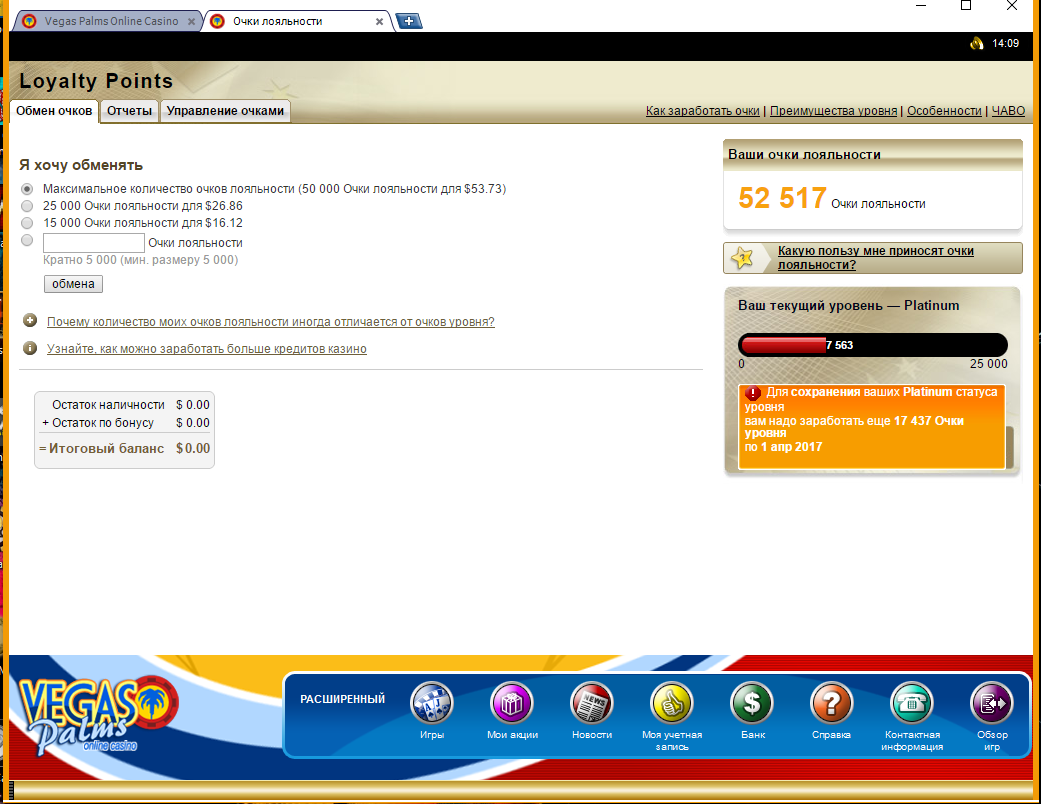Open ЧАВО link
1041x804 pixels.
(1008, 111)
